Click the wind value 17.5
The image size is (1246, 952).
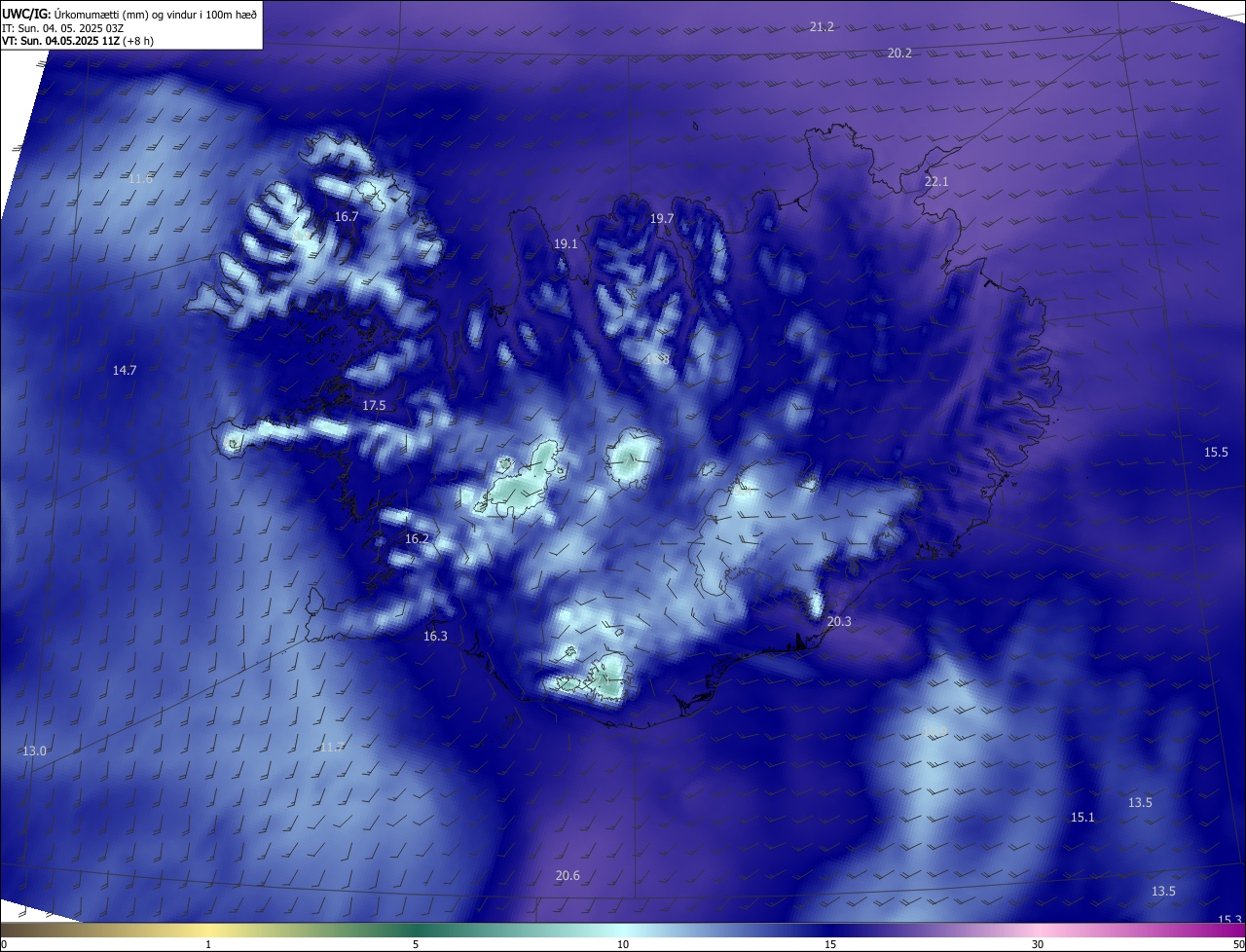click(x=374, y=406)
